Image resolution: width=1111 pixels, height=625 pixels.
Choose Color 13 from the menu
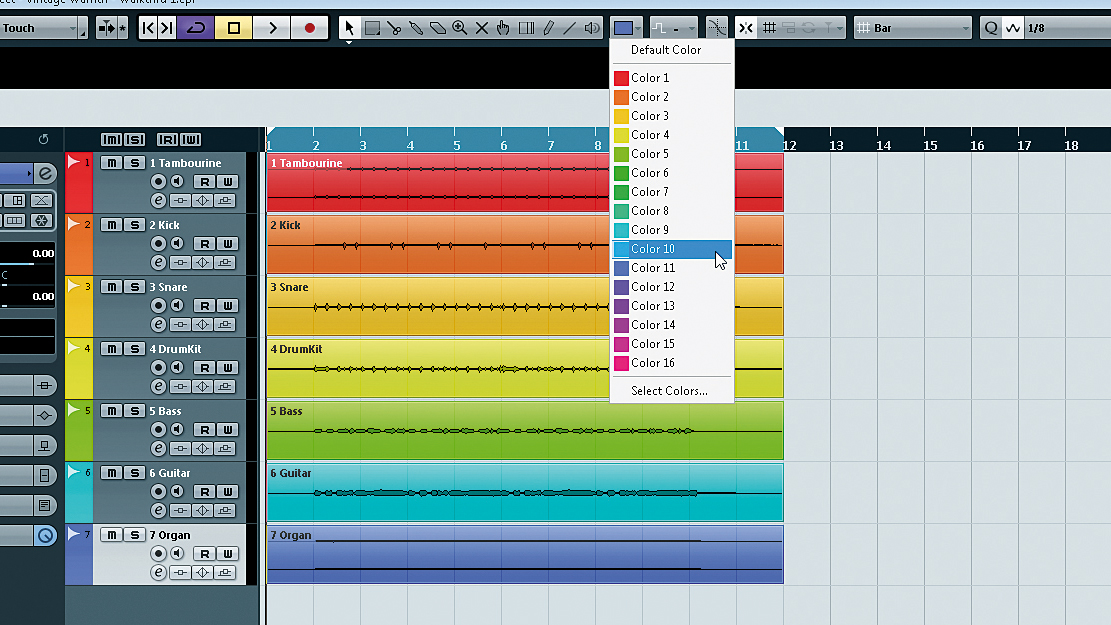672,306
